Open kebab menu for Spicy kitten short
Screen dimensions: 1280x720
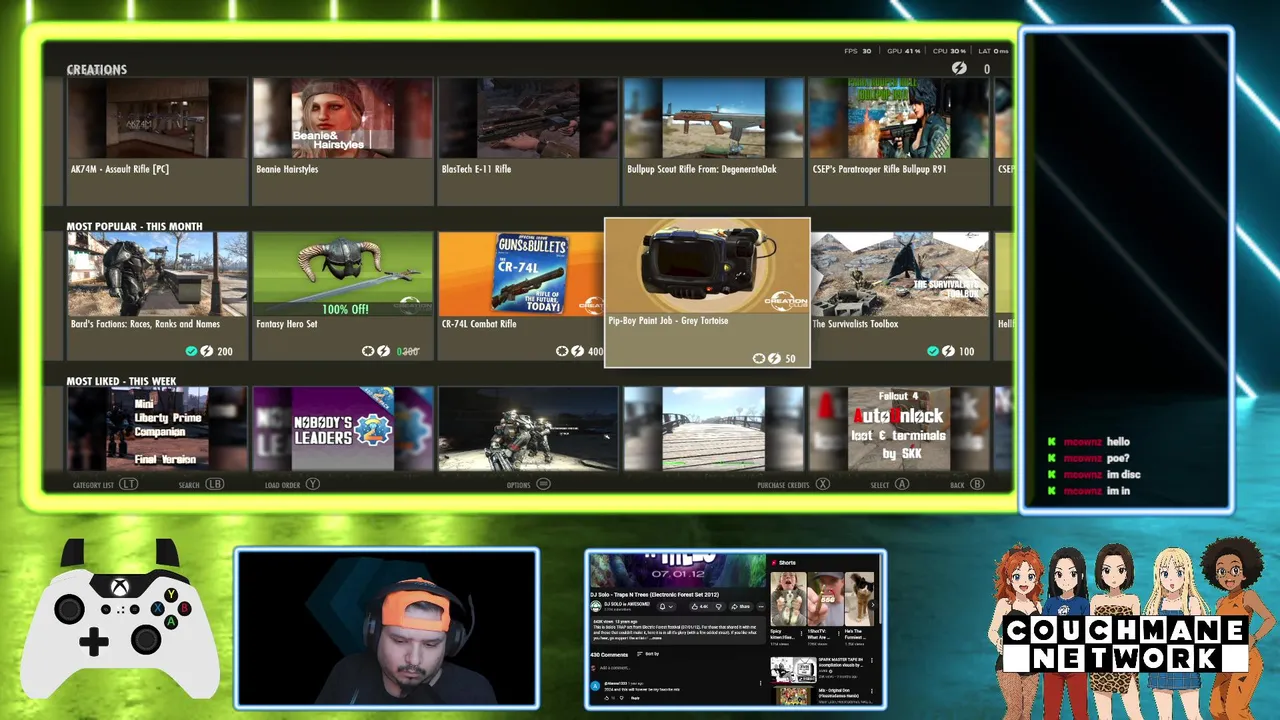(x=801, y=634)
